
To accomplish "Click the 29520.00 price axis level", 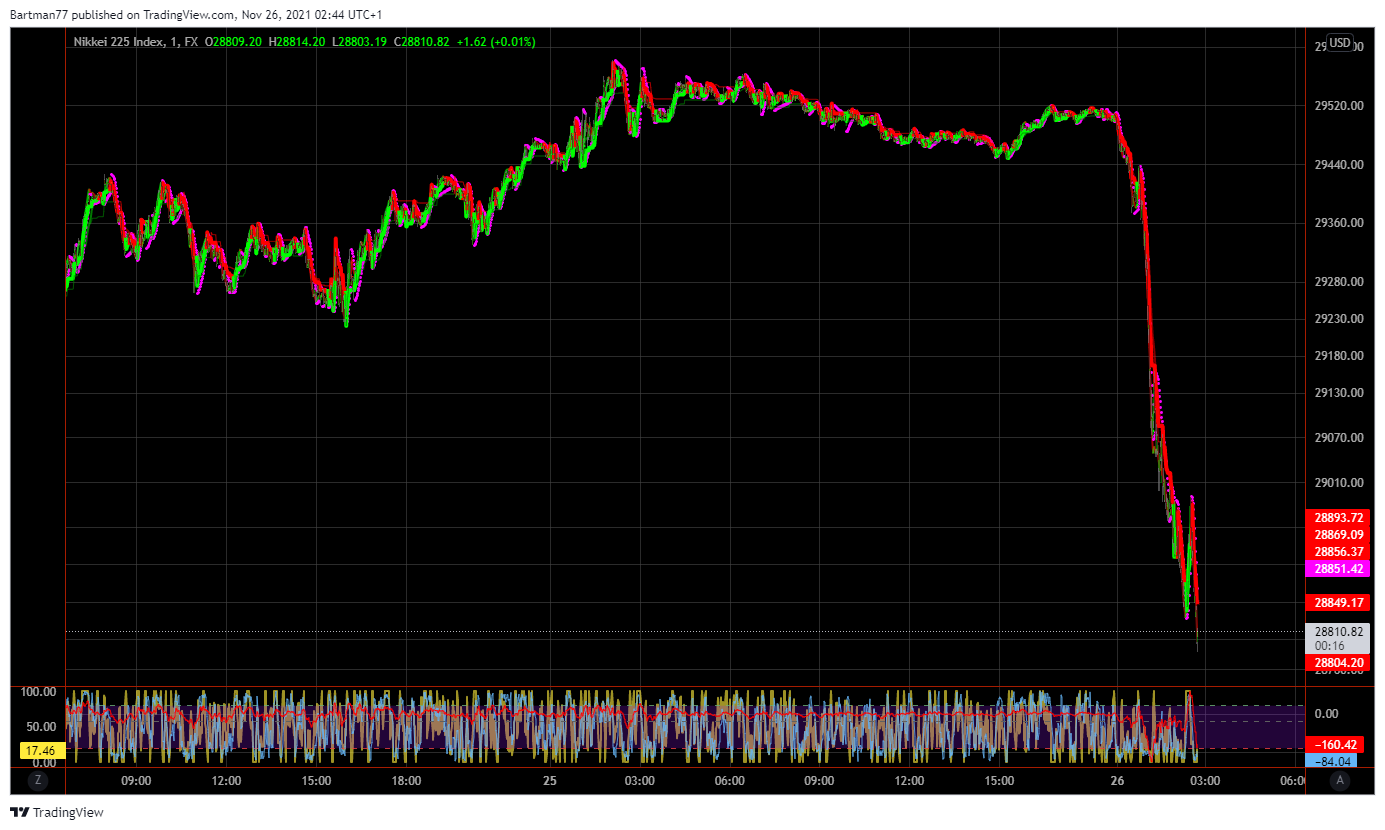I will click(1338, 105).
